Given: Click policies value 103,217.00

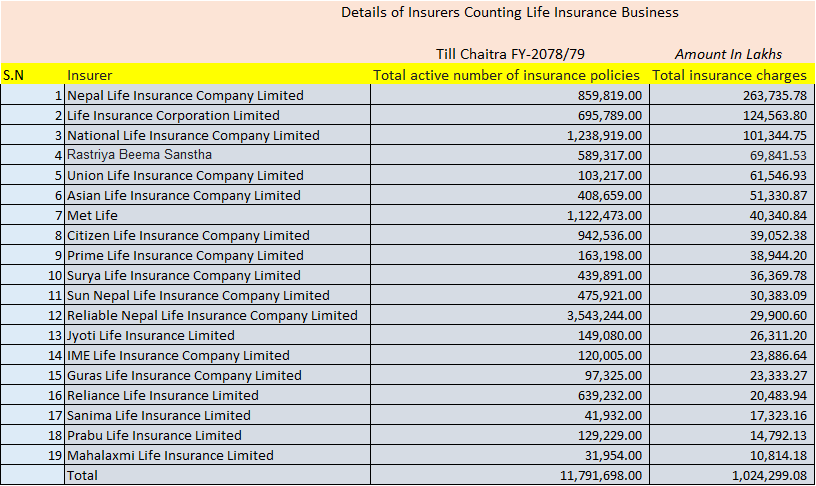Looking at the screenshot, I should point(610,176).
